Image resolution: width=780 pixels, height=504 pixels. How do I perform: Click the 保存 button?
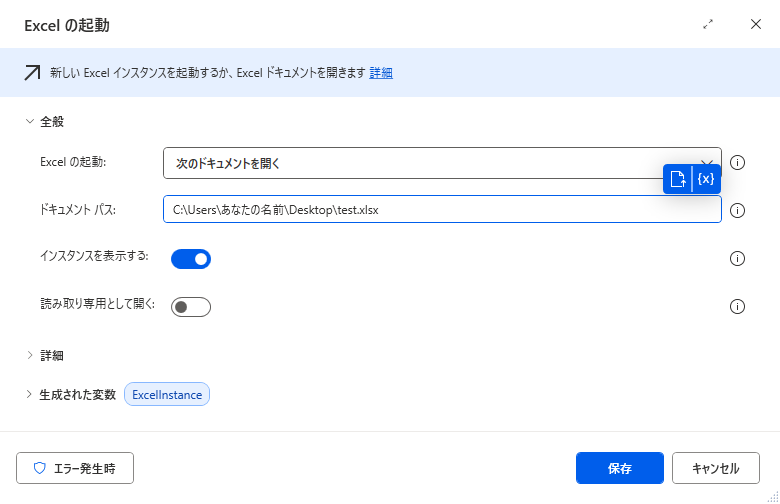[x=620, y=468]
